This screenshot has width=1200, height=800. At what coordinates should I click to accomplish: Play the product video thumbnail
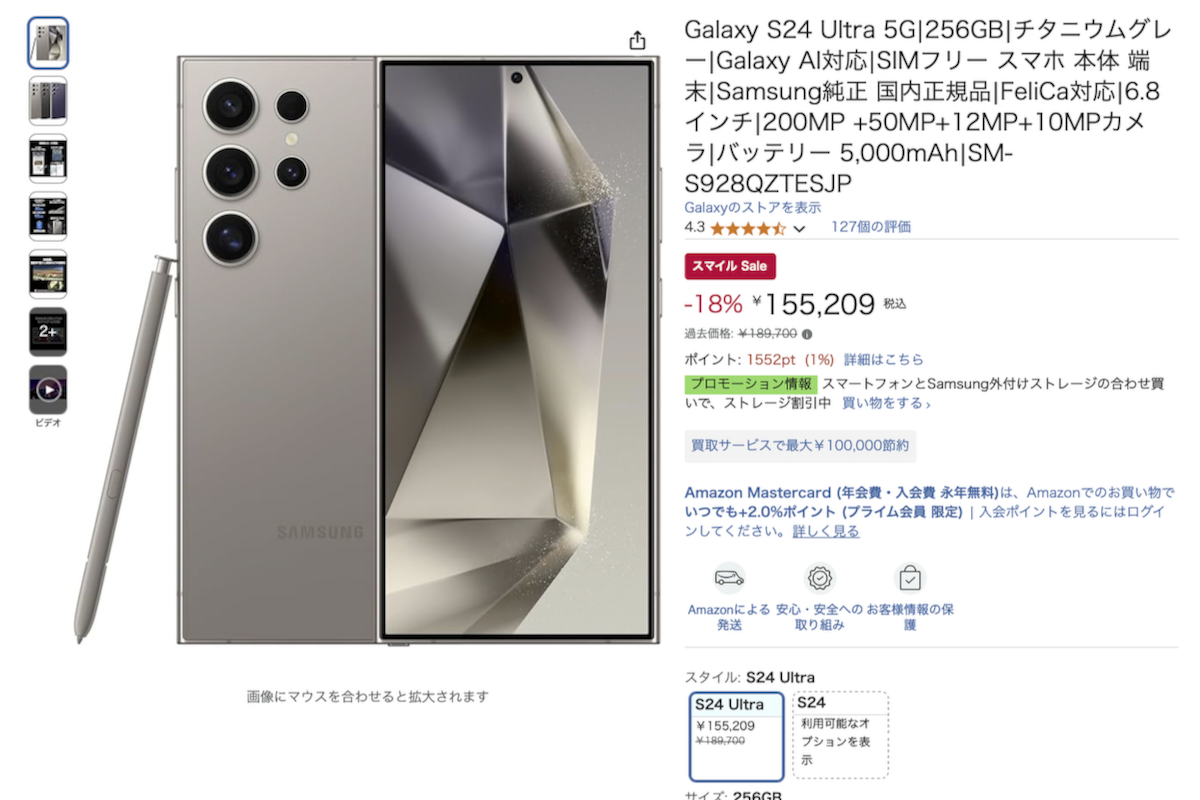click(x=48, y=390)
